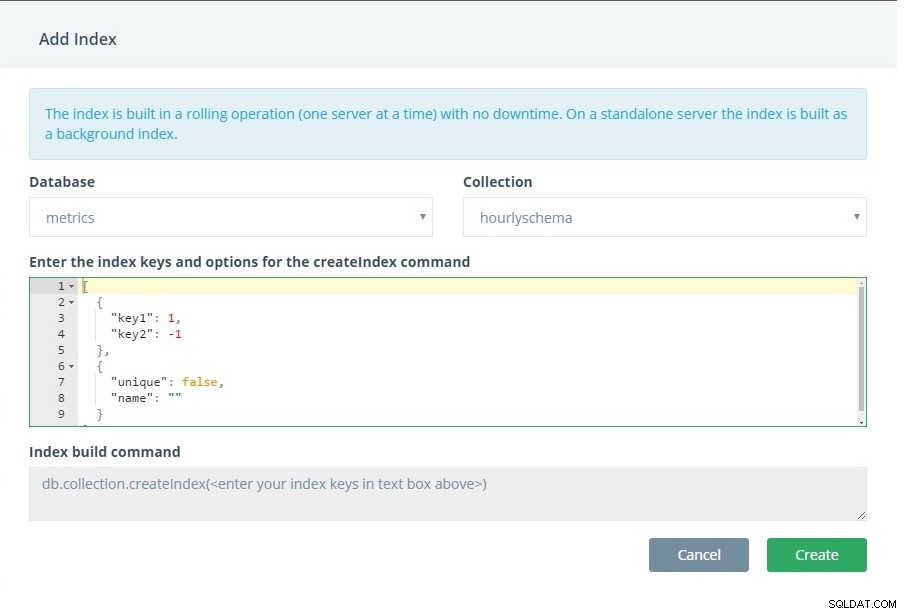Collapse the fold arrow on line 2
Screen dimensions: 906x614
pos(72,302)
